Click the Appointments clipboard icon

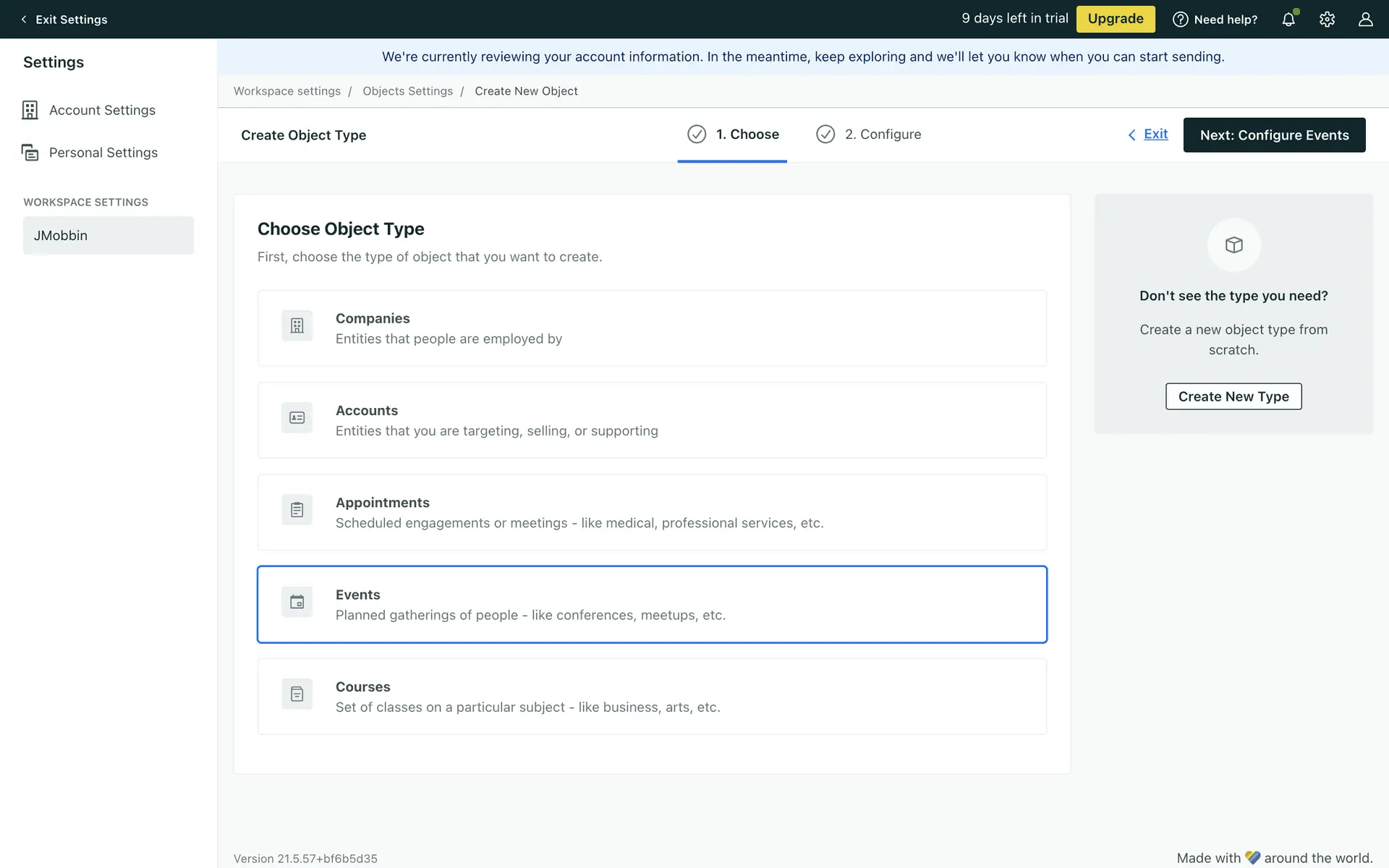pos(297,510)
